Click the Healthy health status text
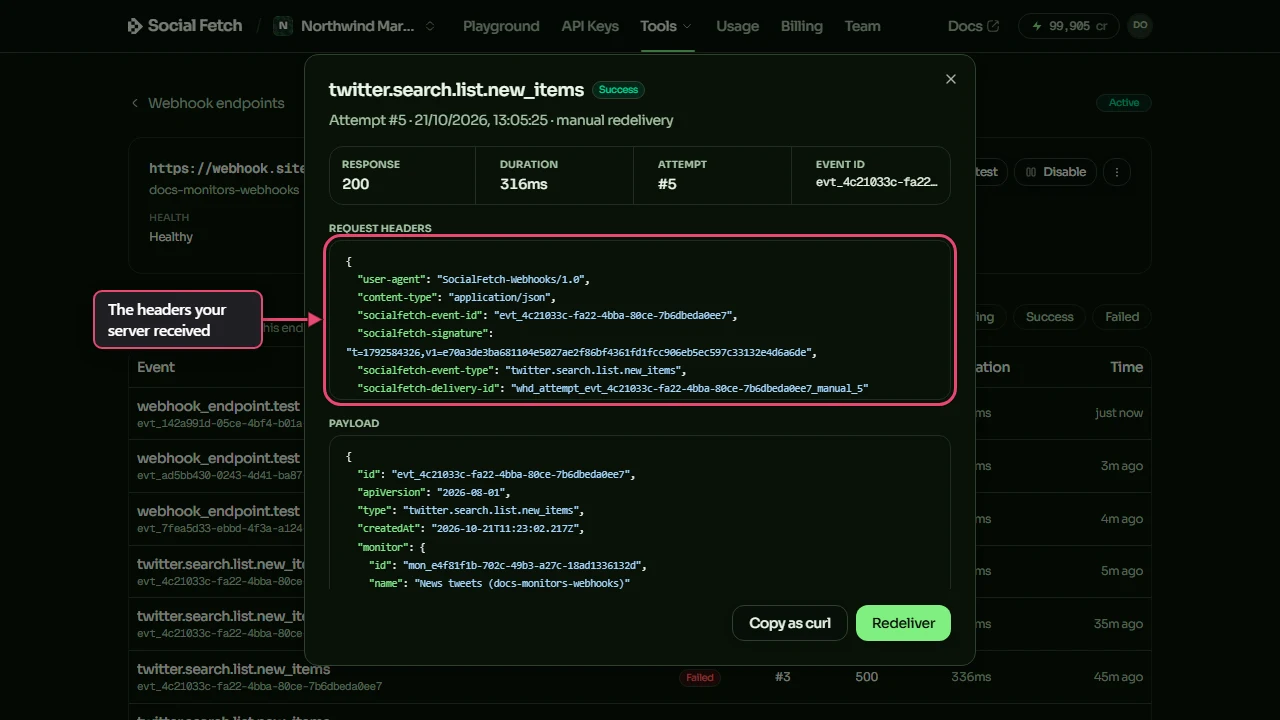Image resolution: width=1280 pixels, height=720 pixels. pos(171,237)
